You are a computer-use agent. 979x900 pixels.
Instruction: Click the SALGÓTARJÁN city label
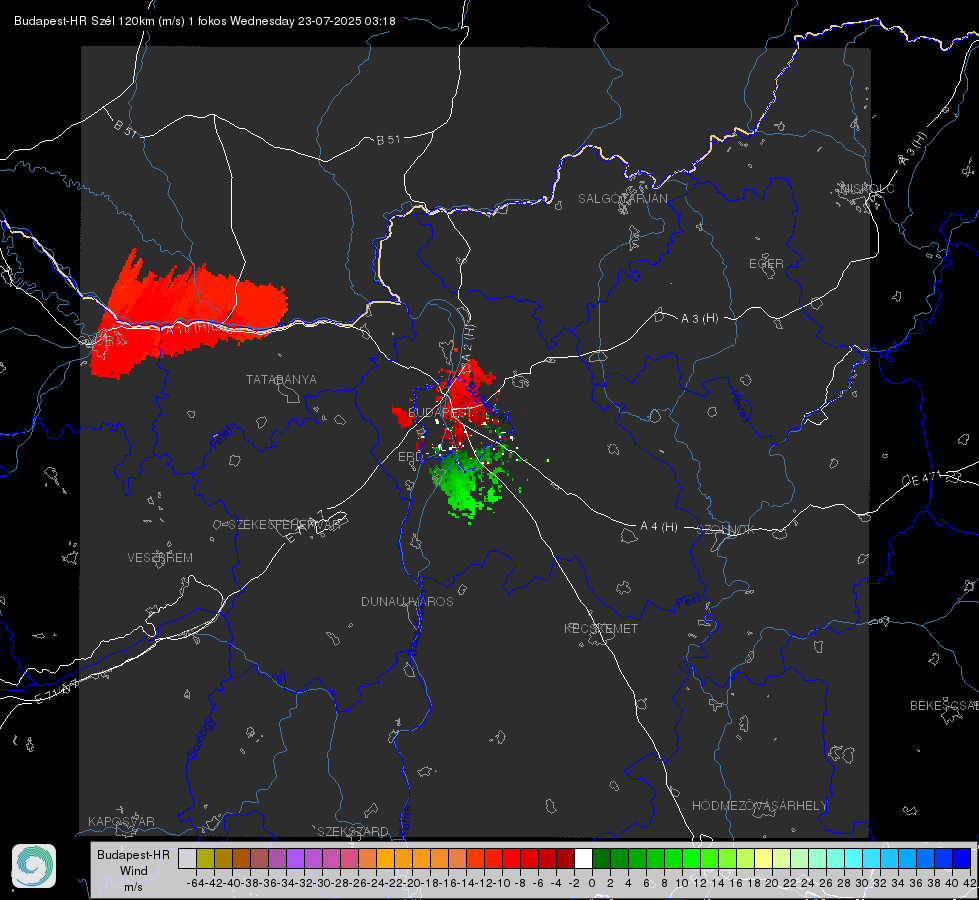click(622, 199)
